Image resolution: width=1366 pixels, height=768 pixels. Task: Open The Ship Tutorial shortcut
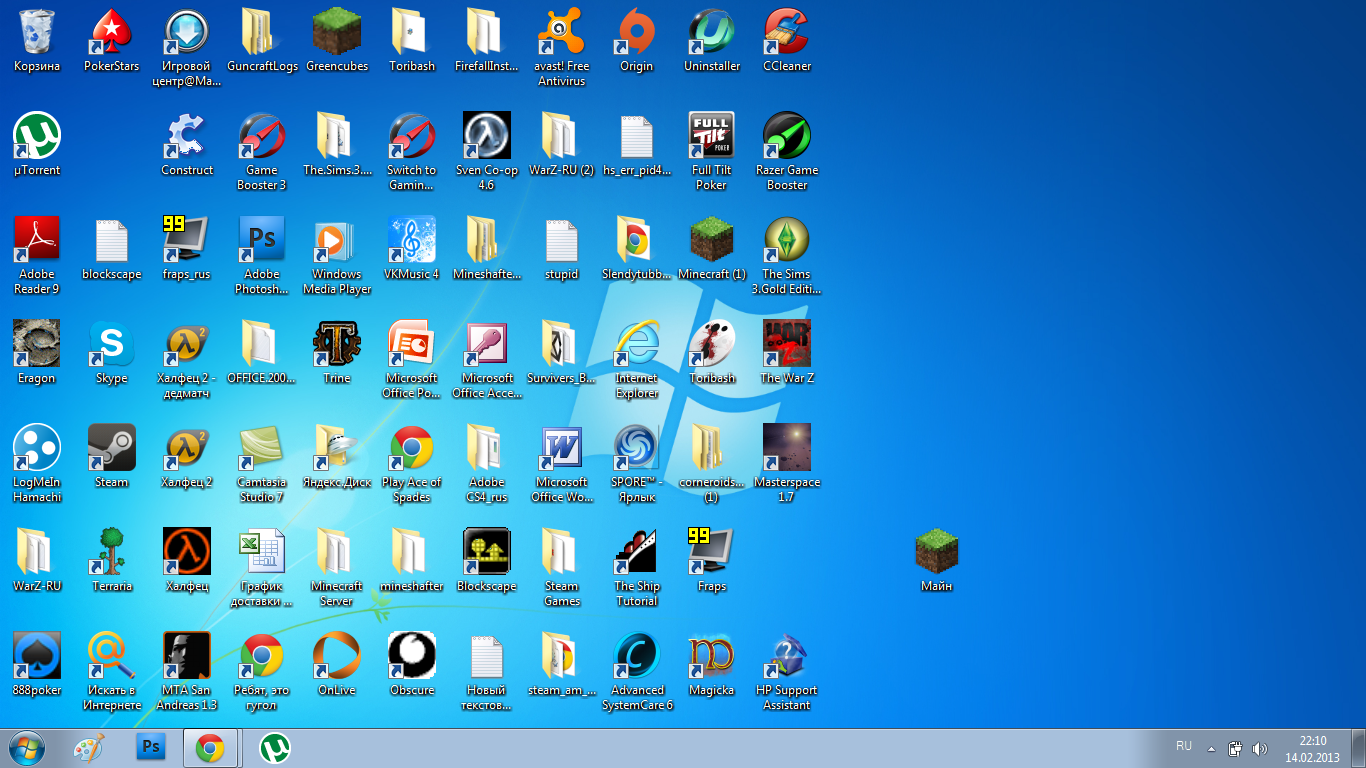(x=637, y=552)
